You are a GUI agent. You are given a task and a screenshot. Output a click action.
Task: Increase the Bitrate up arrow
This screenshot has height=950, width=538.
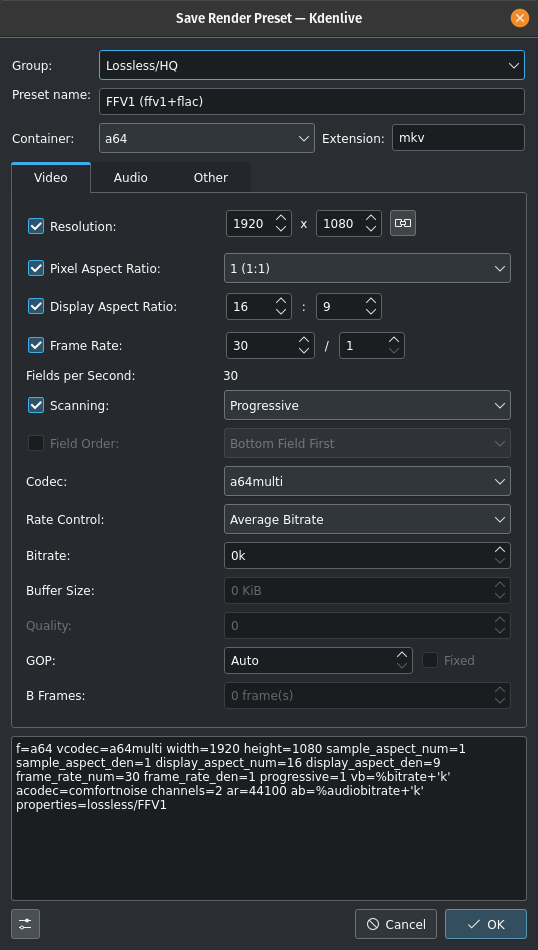[x=500, y=550]
